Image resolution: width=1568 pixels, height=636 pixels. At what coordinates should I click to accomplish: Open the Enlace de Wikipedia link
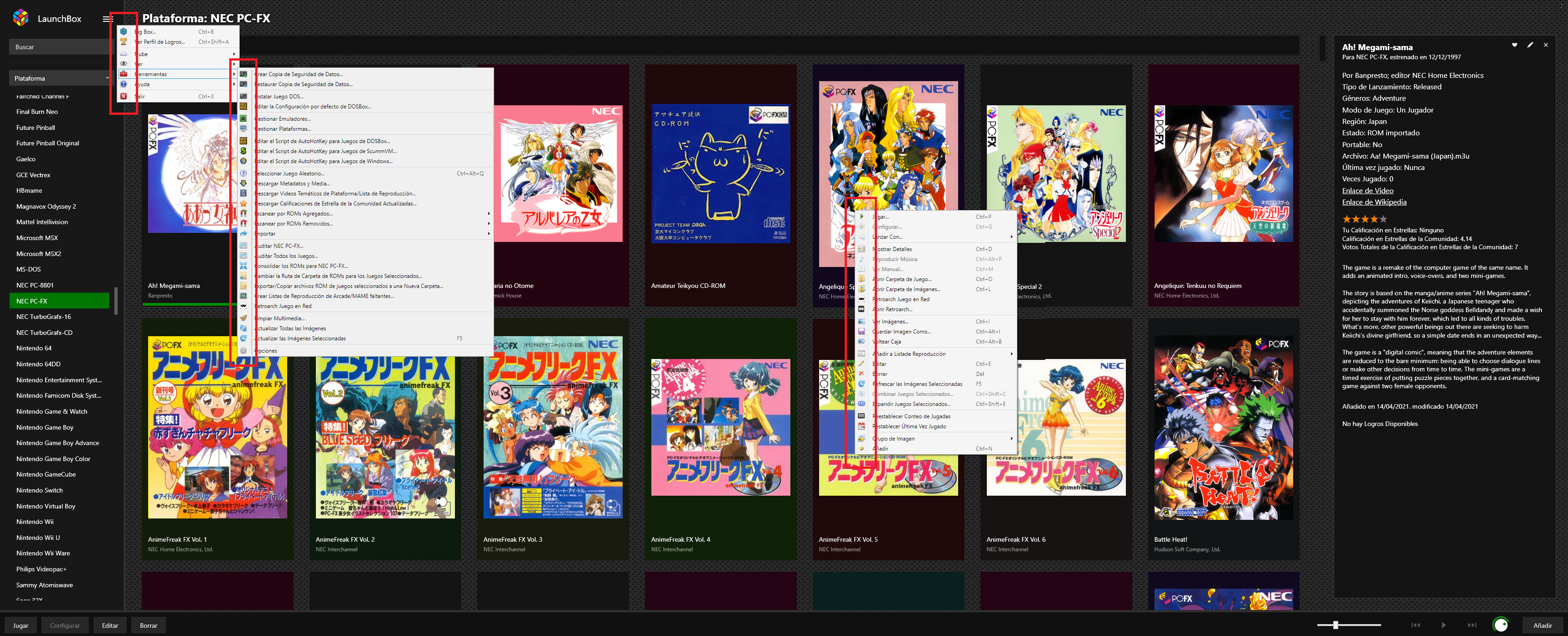click(1374, 202)
